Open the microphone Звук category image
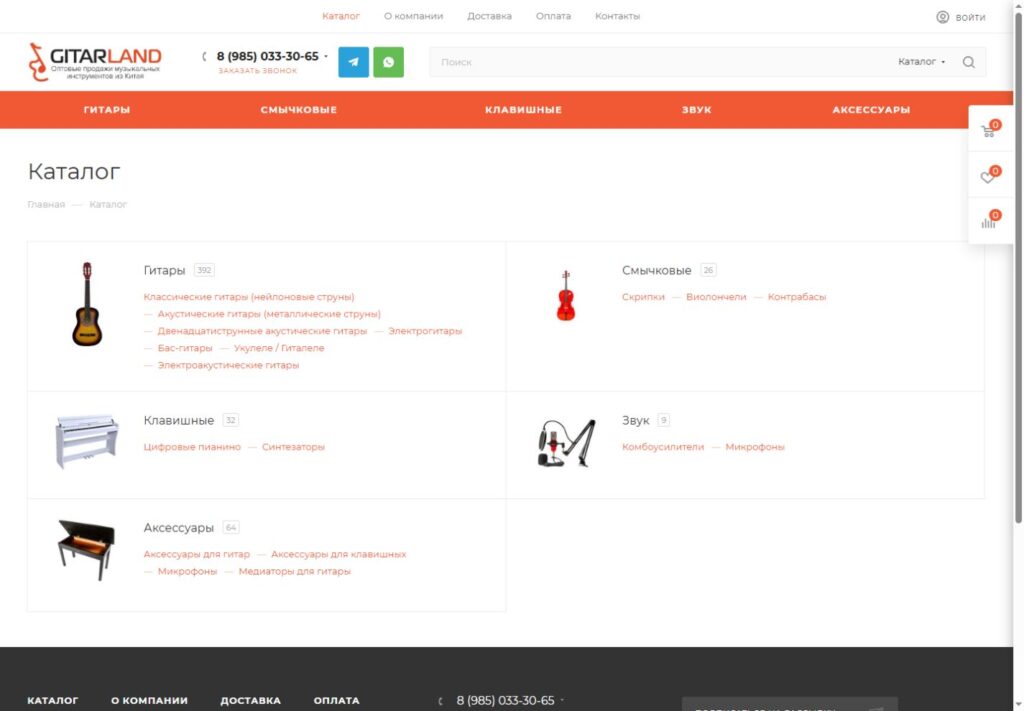Viewport: 1024px width, 711px height. click(x=566, y=443)
